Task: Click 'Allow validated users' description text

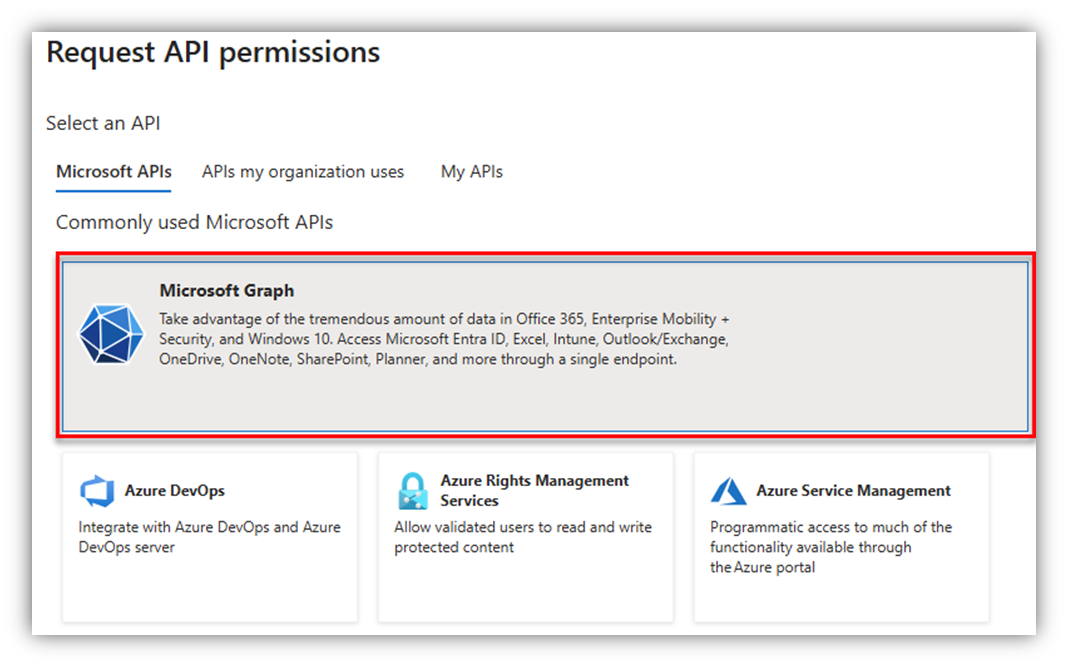Action: pos(522,537)
